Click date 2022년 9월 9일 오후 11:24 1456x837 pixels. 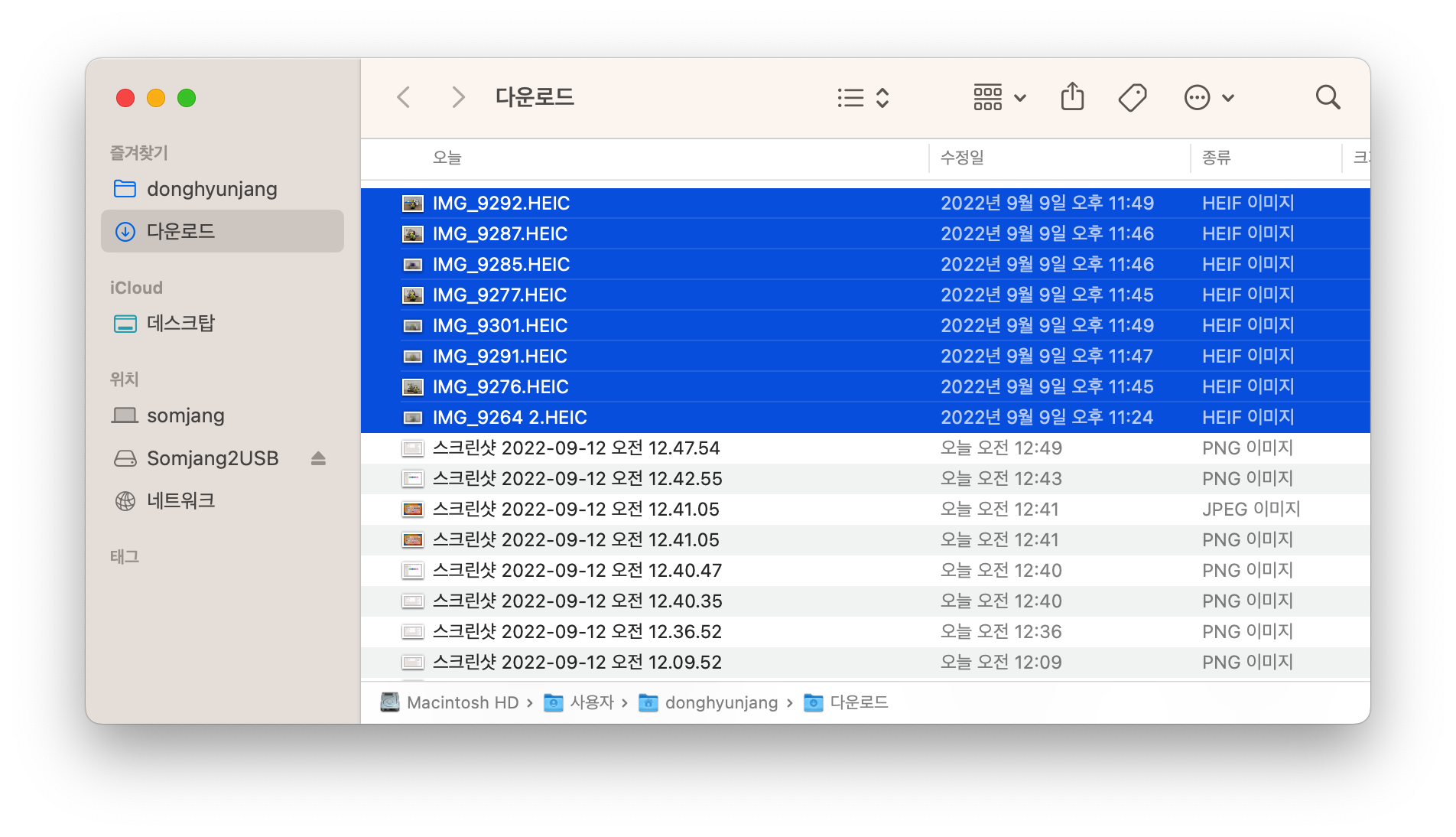click(x=1047, y=417)
